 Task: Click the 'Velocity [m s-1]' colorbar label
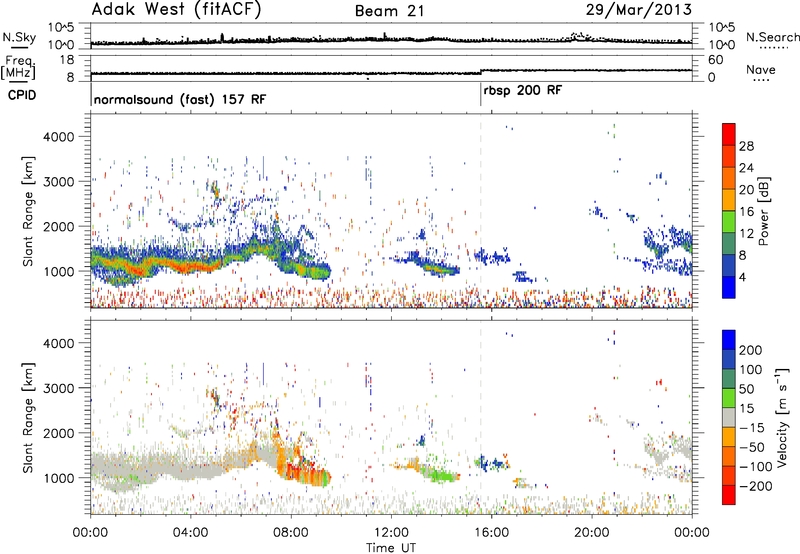(x=782, y=417)
